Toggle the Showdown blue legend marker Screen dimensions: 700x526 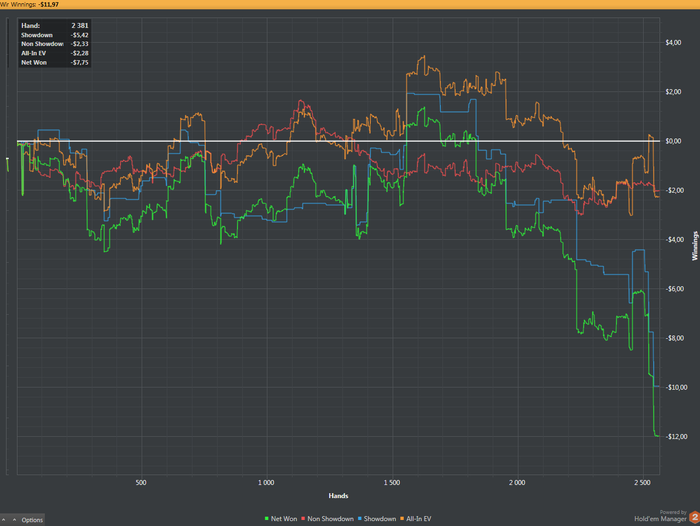360,519
